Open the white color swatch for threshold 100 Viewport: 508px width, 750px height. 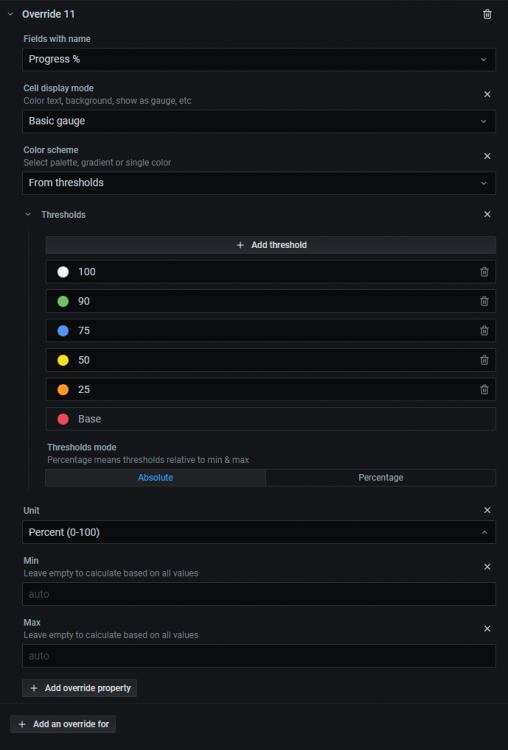click(63, 272)
